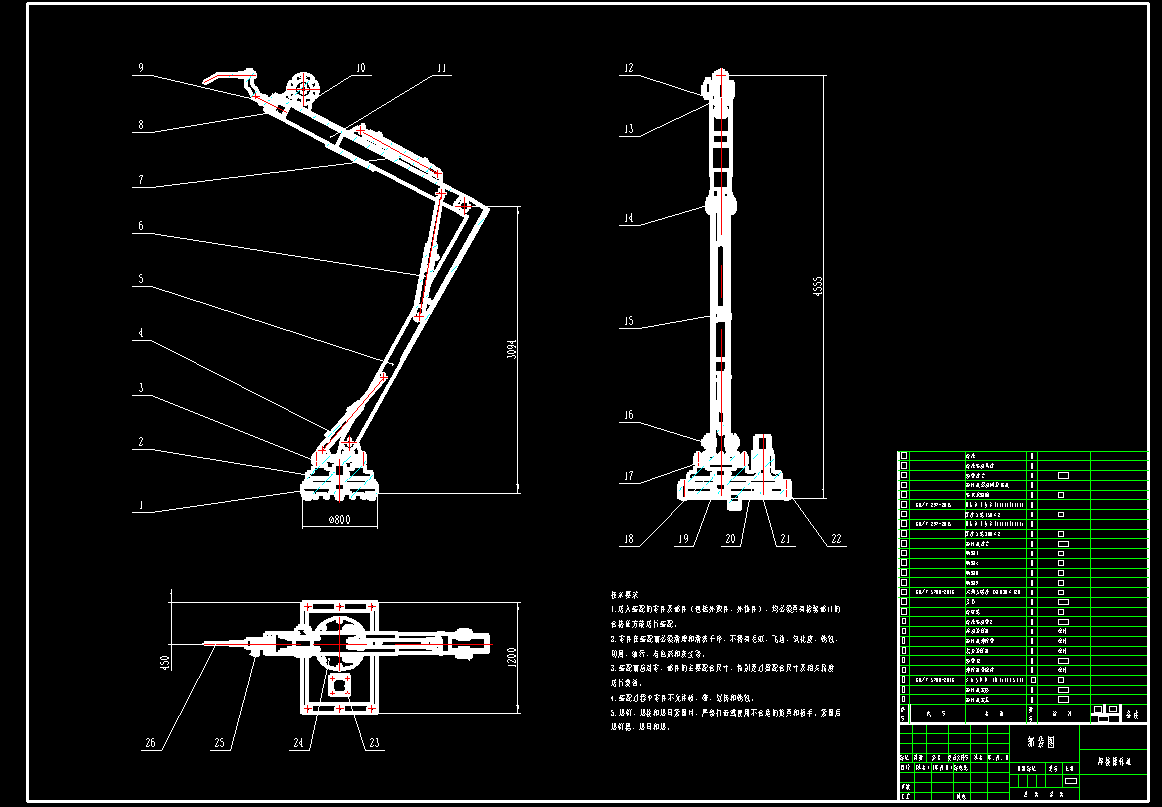Screen dimensions: 1162x807
Task: Click the first GB/T 297 standard entry
Action: 935,503
